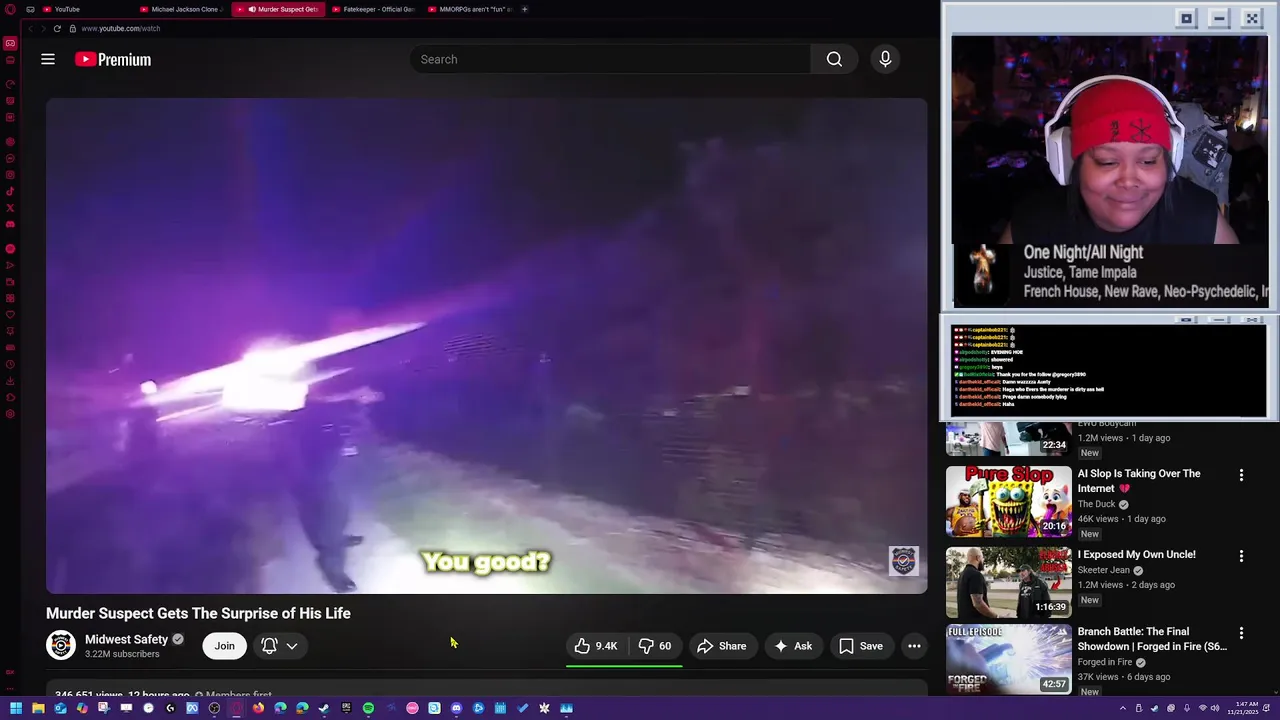Open TikTok in Opera sidebar

10,191
